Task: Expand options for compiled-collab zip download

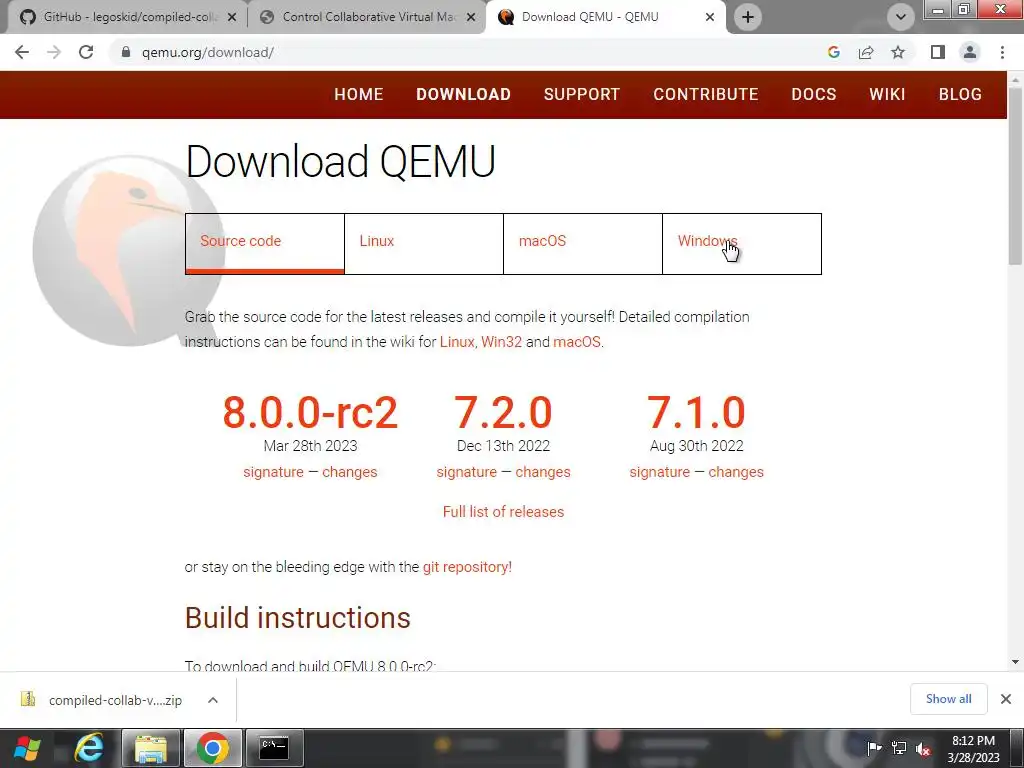Action: (x=213, y=700)
